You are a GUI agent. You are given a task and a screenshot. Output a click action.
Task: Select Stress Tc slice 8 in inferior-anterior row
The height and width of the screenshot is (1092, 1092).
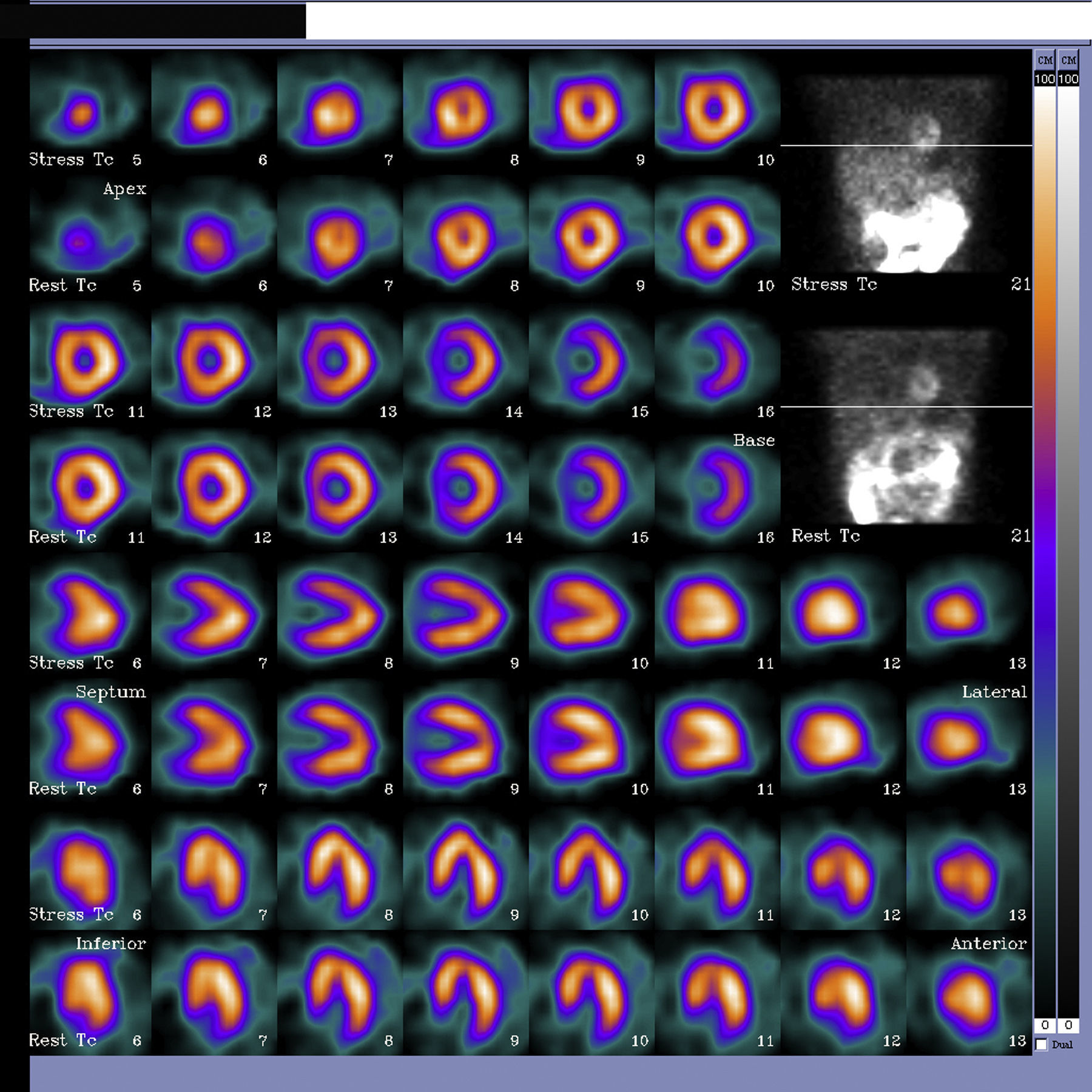coord(337,868)
